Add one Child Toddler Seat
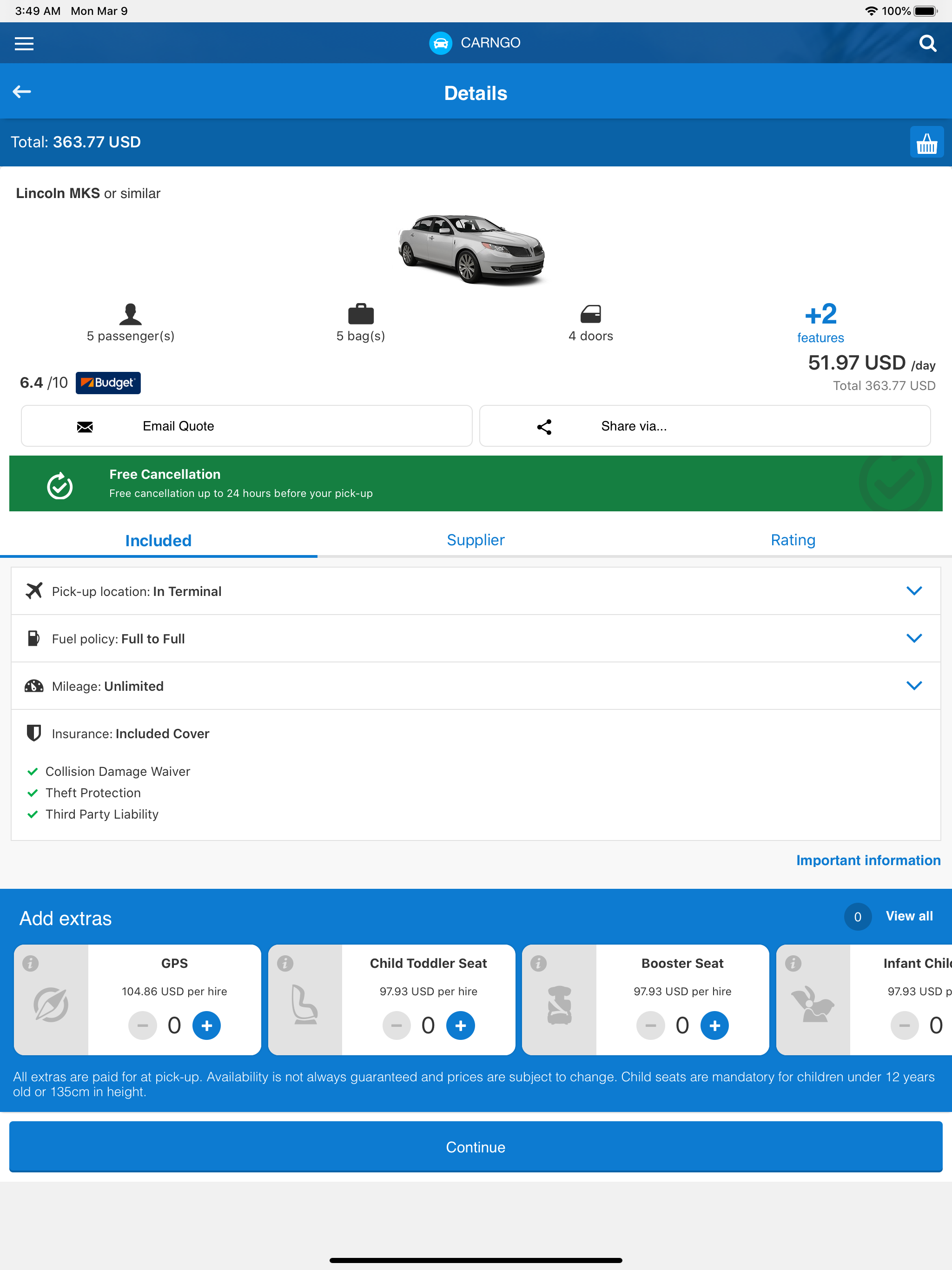This screenshot has width=952, height=1270. (461, 1025)
